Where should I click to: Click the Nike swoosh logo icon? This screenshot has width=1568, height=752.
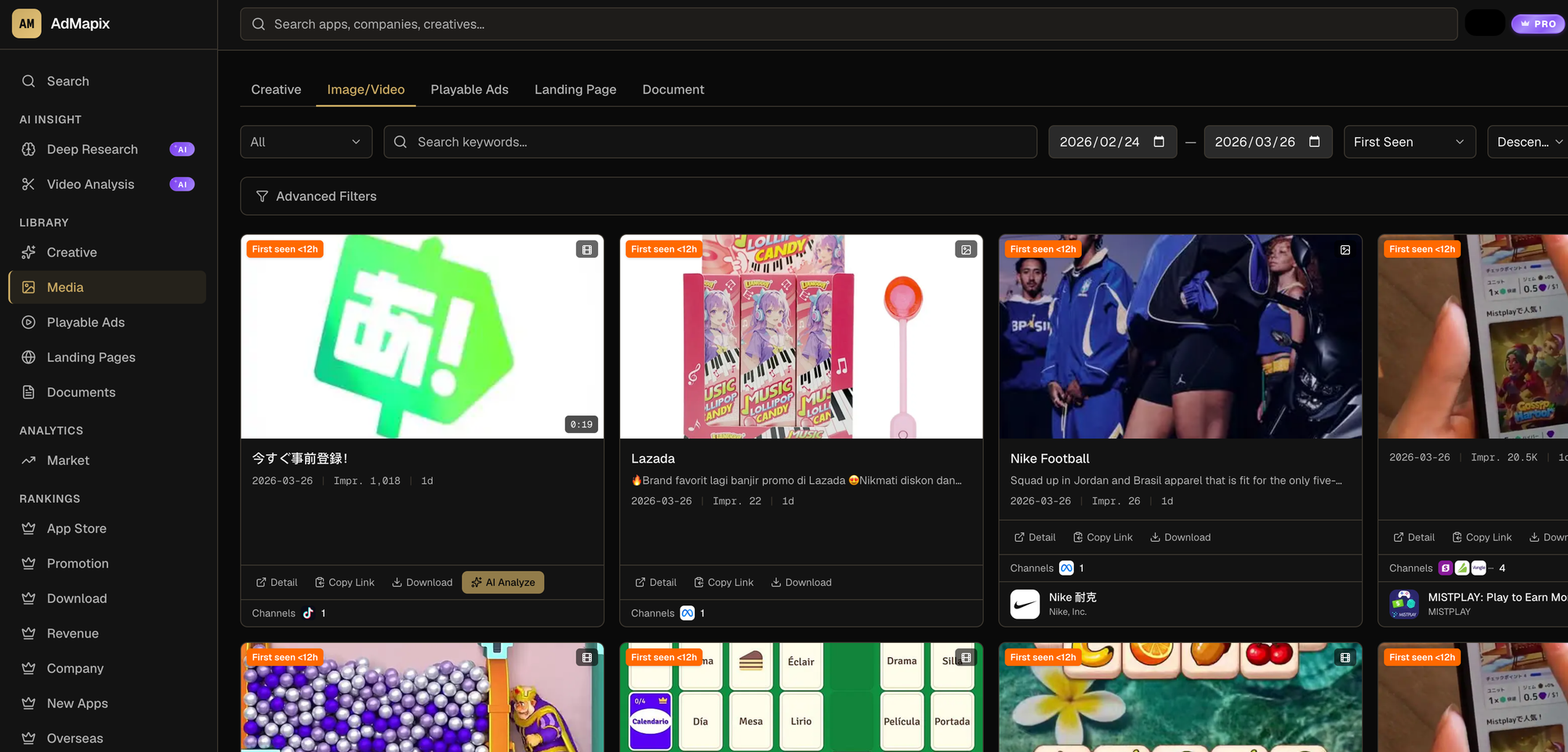pos(1025,604)
